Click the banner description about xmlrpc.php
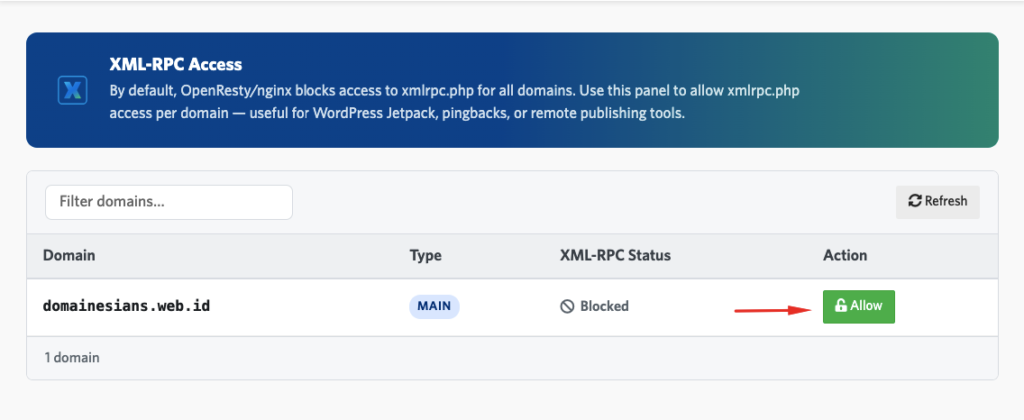Screen dimensions: 1024x420 (x=455, y=102)
